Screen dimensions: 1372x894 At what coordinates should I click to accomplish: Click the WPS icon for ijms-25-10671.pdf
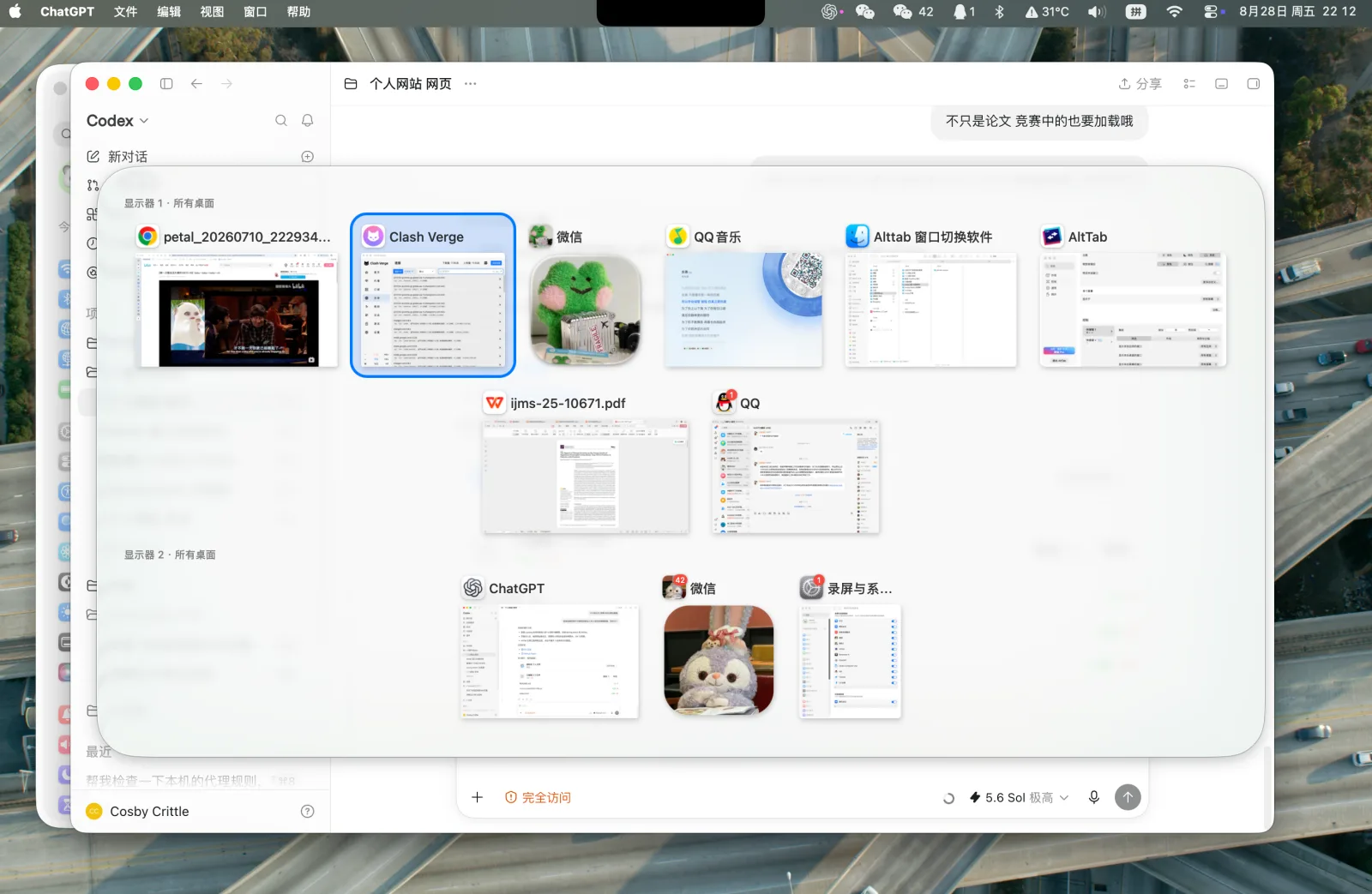pos(495,403)
